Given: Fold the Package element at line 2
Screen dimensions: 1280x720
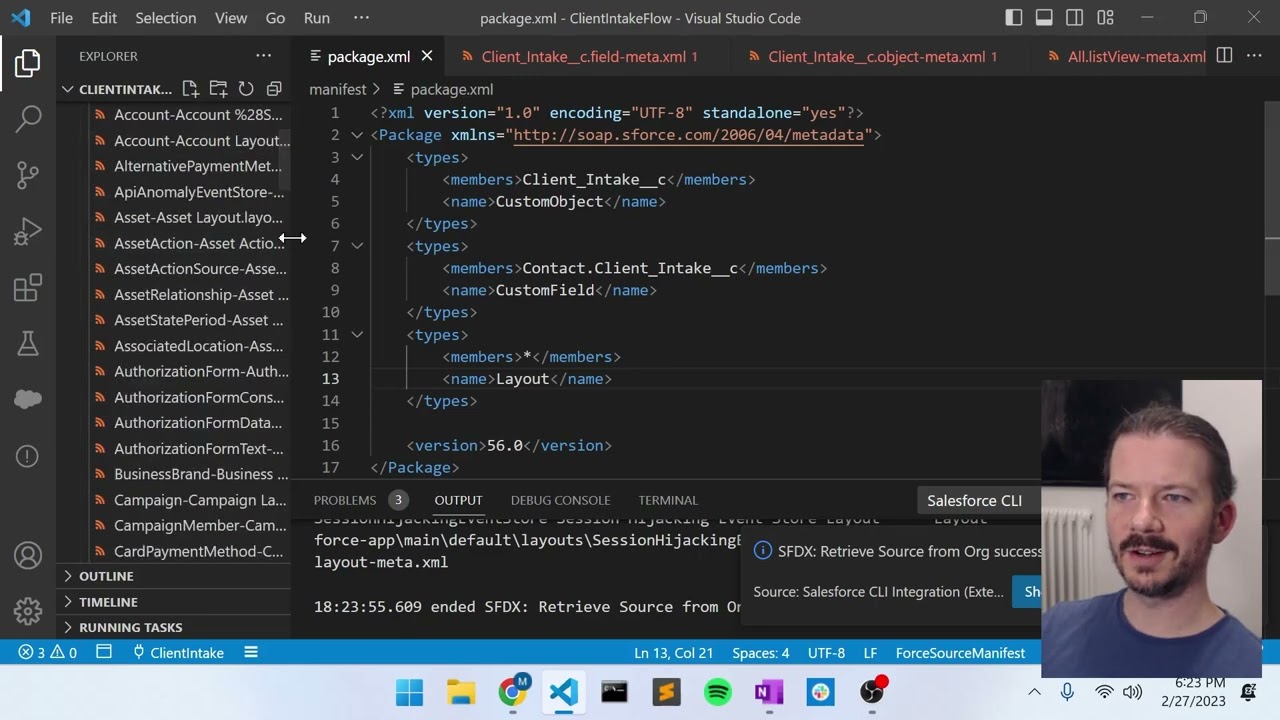Looking at the screenshot, I should pos(357,135).
